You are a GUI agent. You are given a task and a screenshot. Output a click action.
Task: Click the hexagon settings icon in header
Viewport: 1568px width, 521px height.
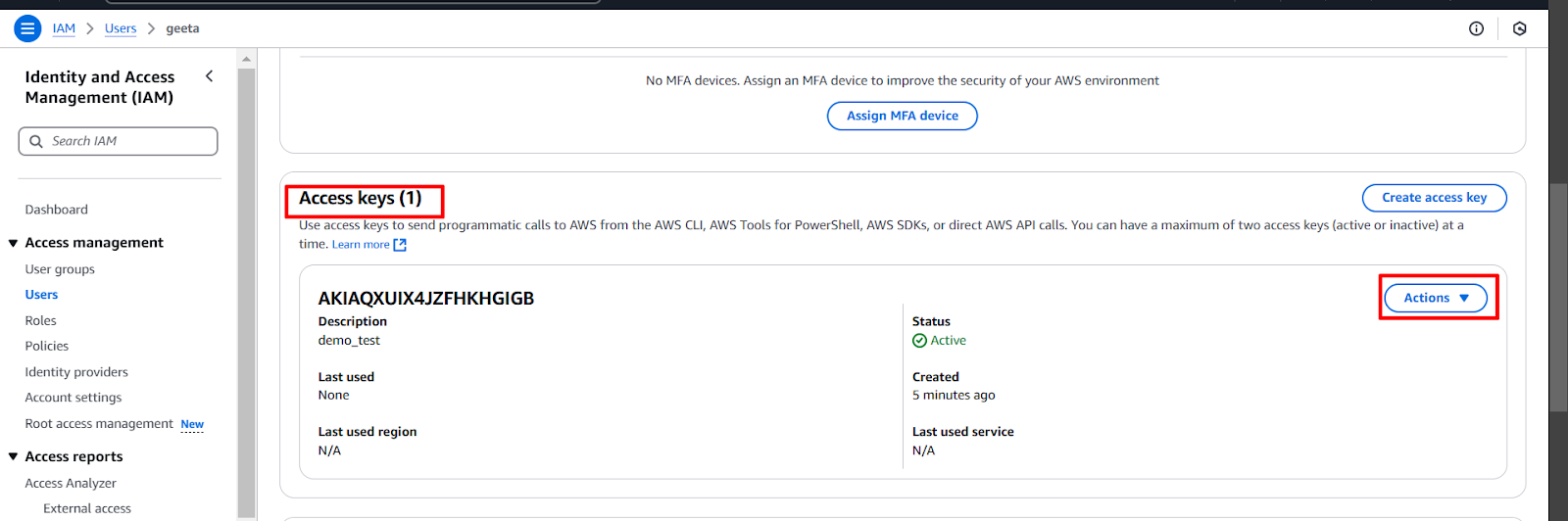pos(1520,28)
